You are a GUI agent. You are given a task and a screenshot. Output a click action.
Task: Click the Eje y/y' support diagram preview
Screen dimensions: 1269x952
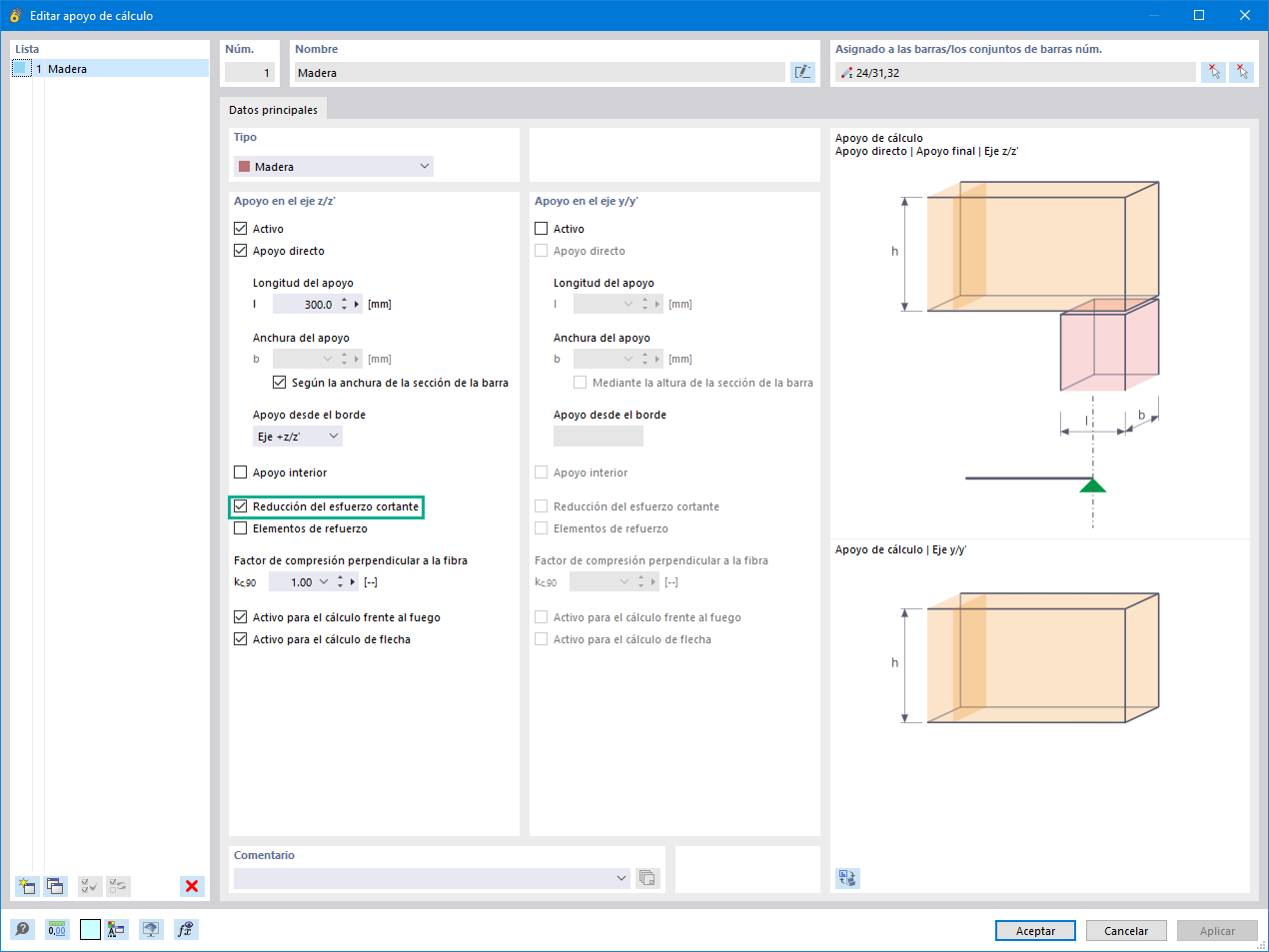point(1040,659)
